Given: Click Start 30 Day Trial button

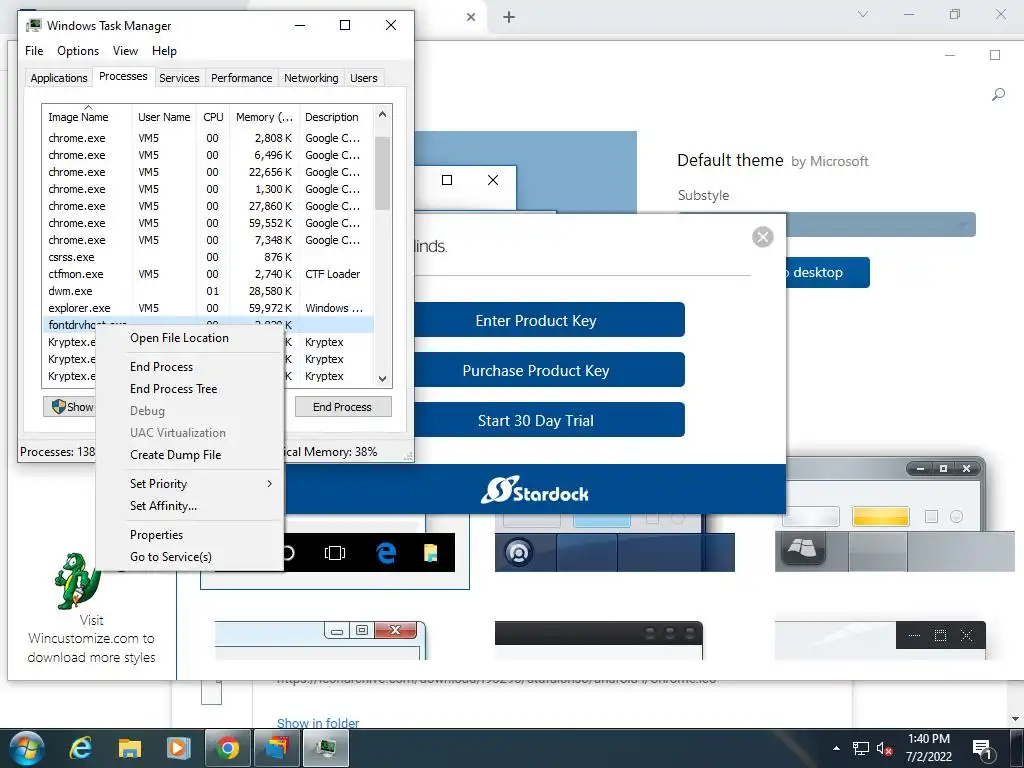Looking at the screenshot, I should (x=549, y=421).
